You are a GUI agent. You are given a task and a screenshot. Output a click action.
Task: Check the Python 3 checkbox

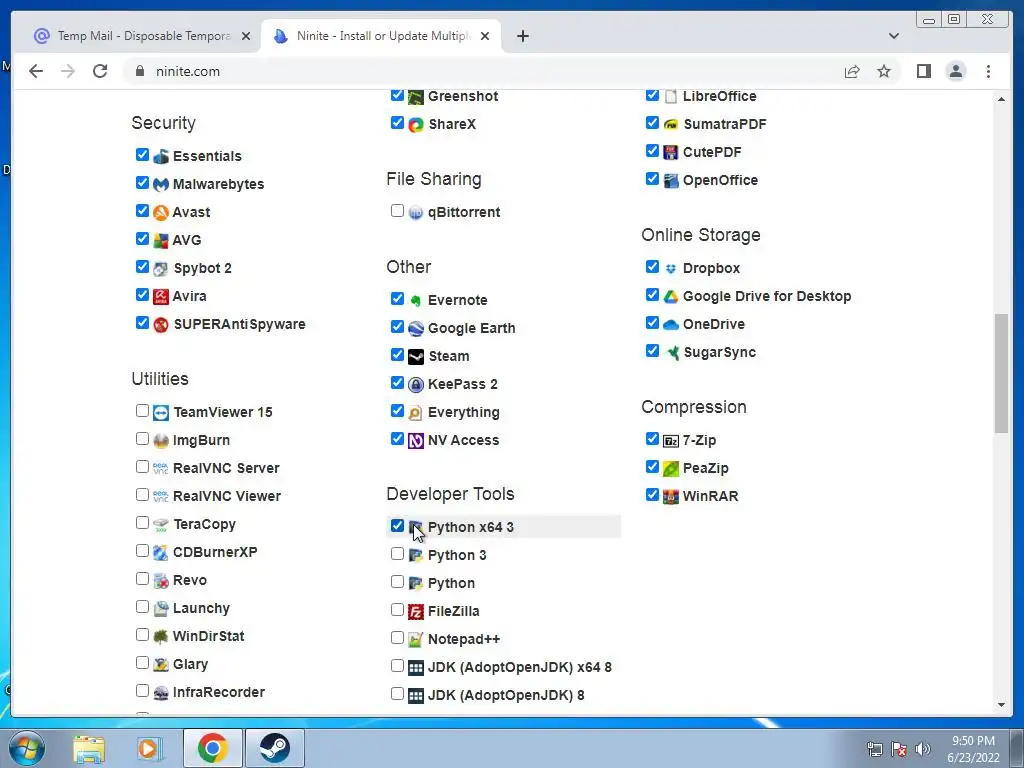pos(397,554)
